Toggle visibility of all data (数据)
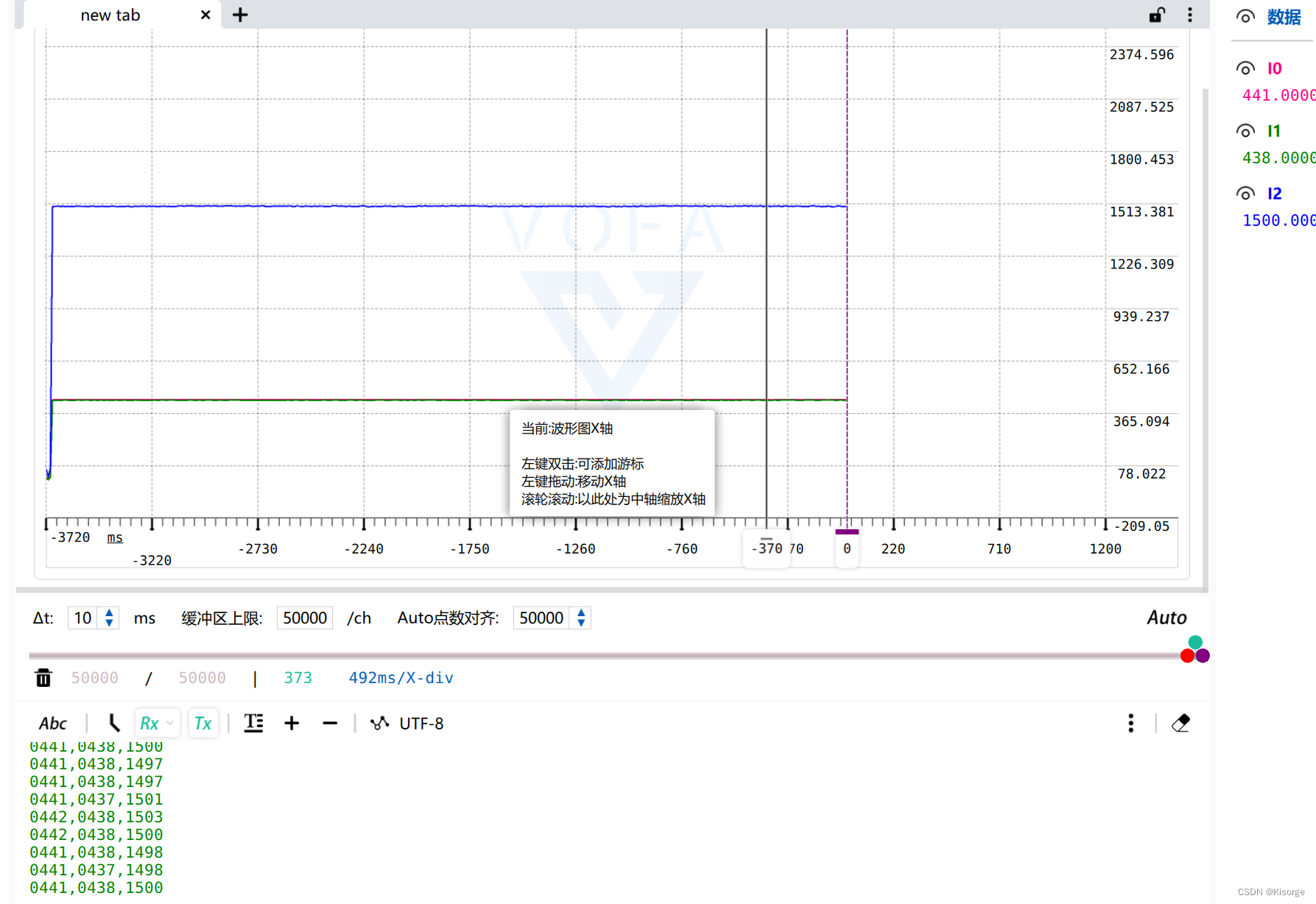The image size is (1316, 904). tap(1245, 17)
